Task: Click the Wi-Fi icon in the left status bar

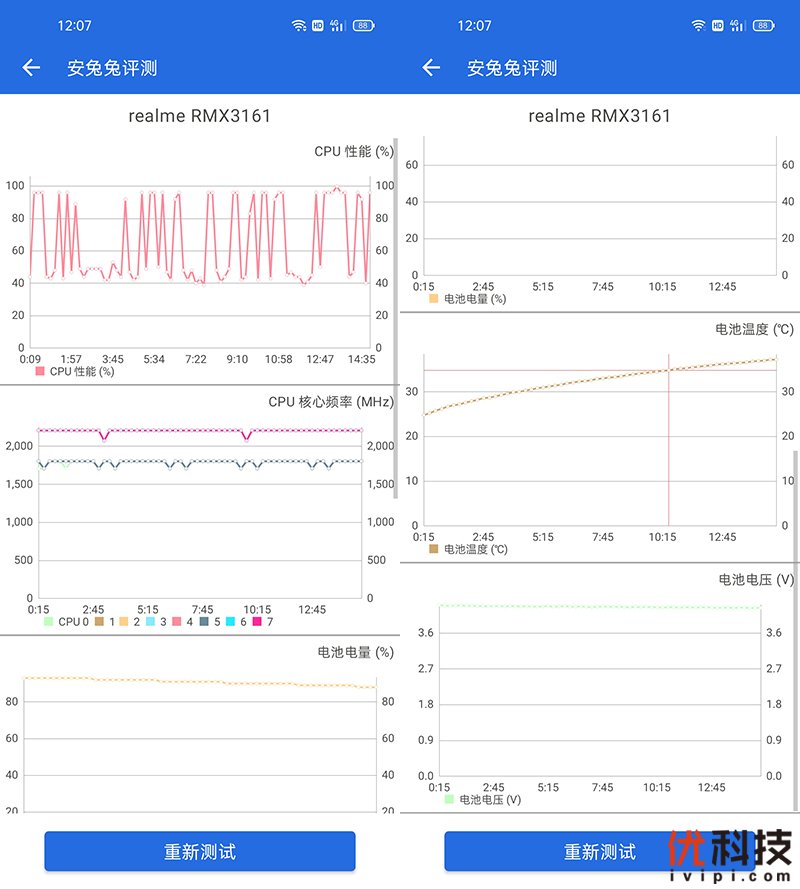Action: click(x=299, y=25)
